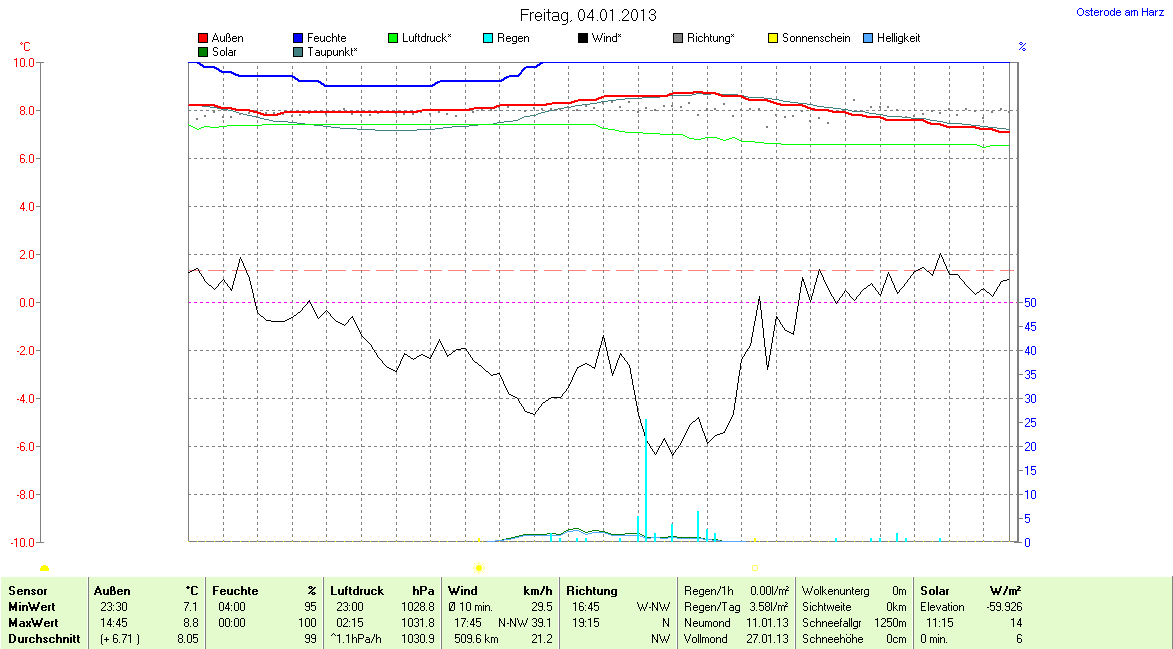
Task: Click the Solar column header in table
Action: (937, 591)
